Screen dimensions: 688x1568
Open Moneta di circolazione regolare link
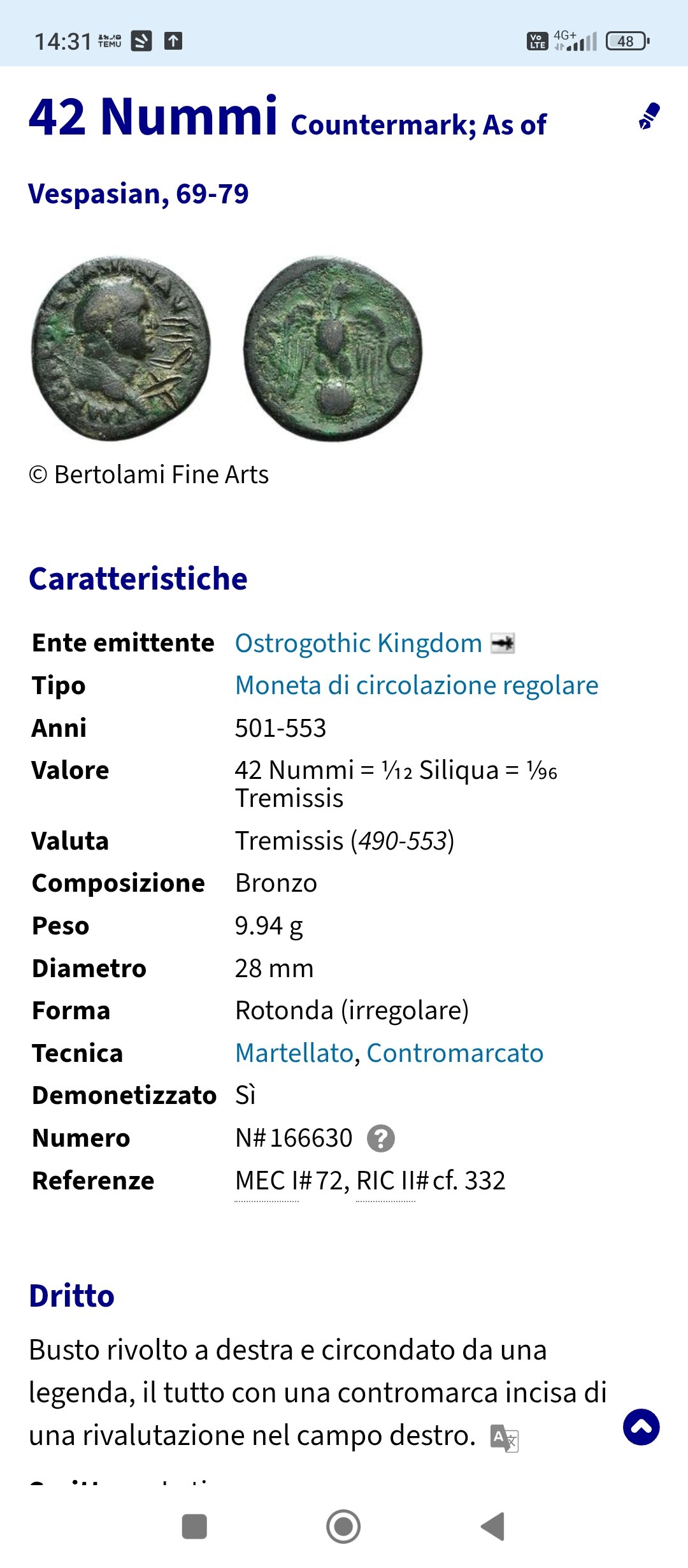[417, 685]
